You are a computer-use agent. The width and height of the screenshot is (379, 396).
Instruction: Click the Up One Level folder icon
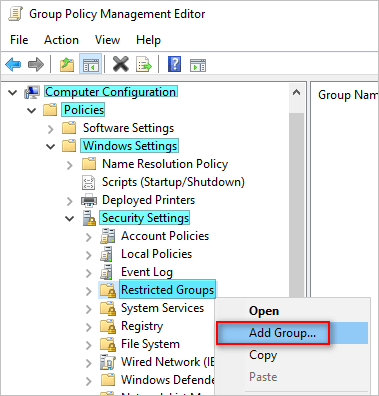coord(67,64)
